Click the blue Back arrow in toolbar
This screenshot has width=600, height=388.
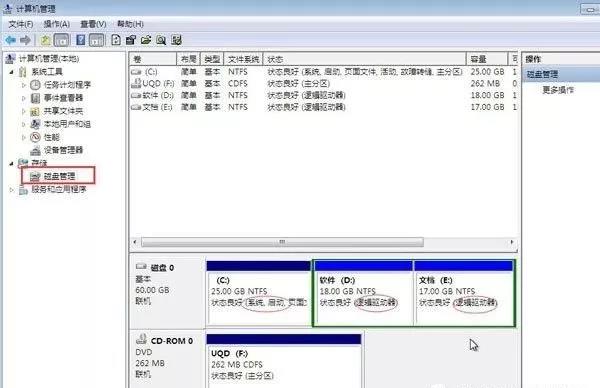[11, 40]
